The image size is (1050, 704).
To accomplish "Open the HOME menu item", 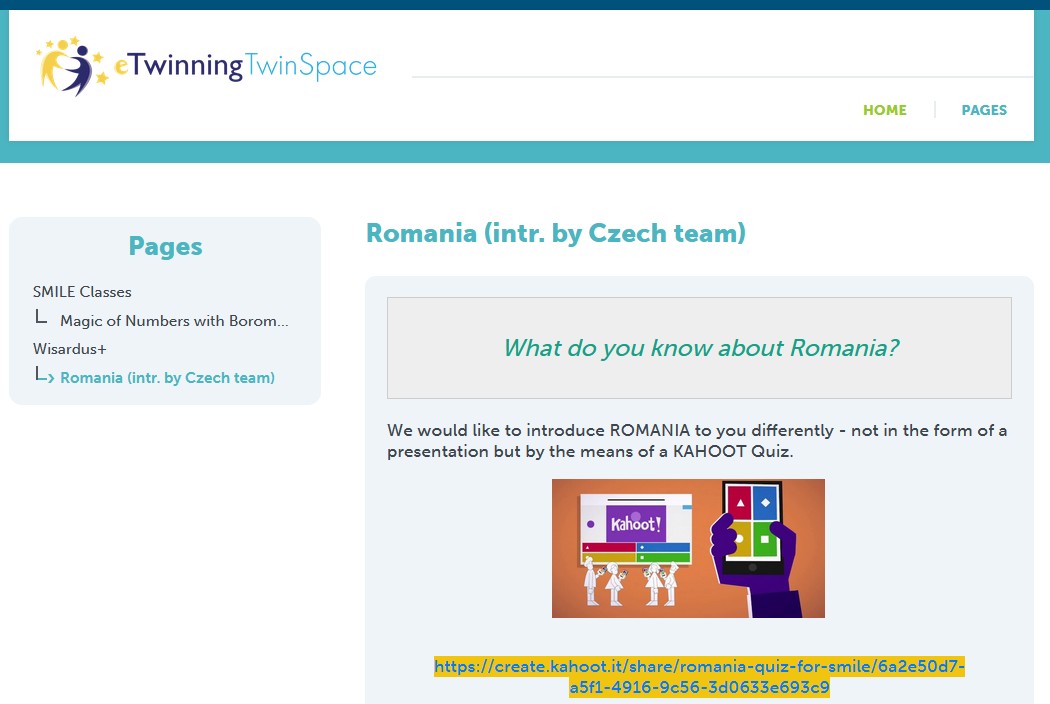I will pos(885,110).
